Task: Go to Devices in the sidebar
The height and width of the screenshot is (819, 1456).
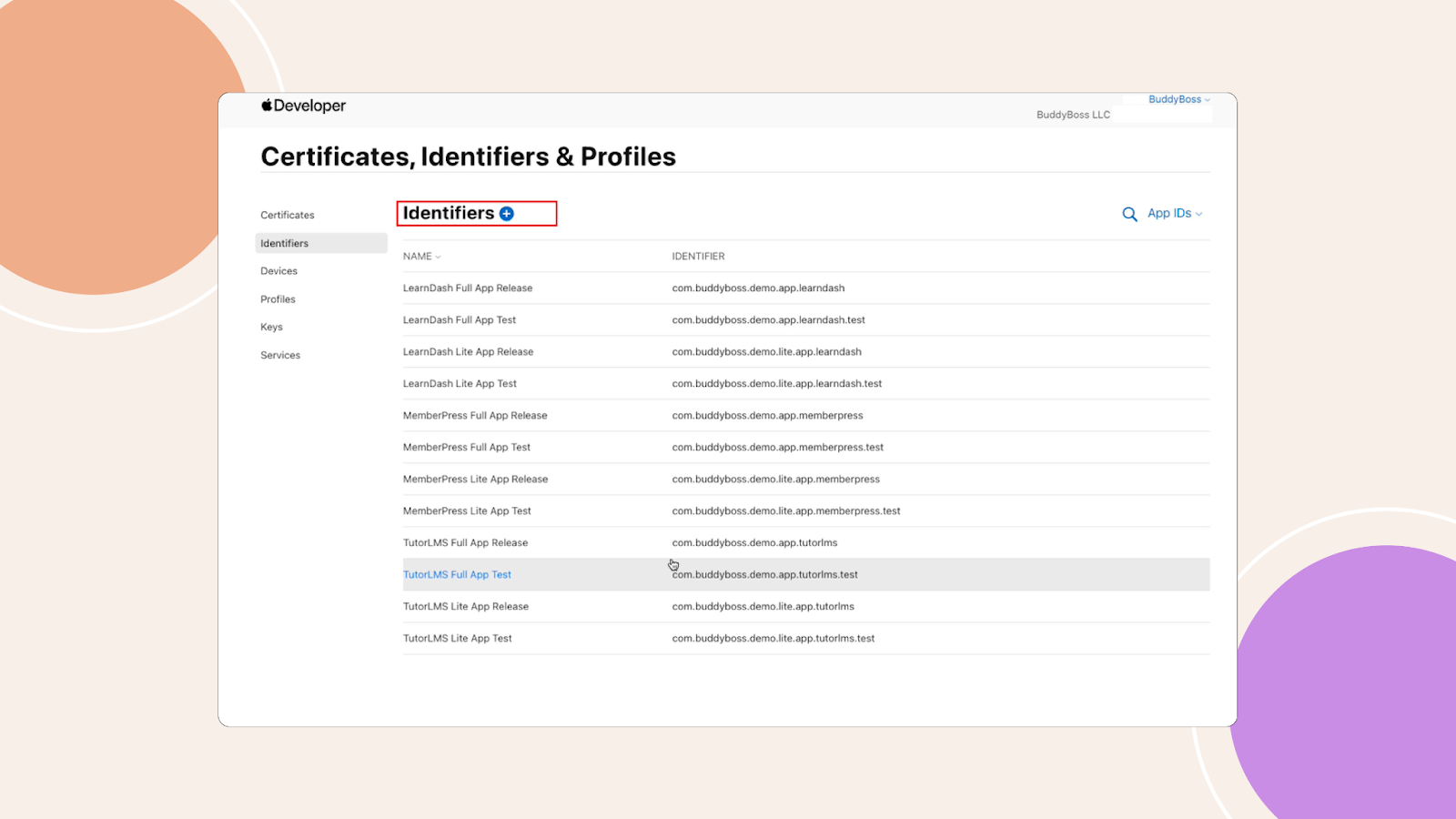Action: click(279, 271)
